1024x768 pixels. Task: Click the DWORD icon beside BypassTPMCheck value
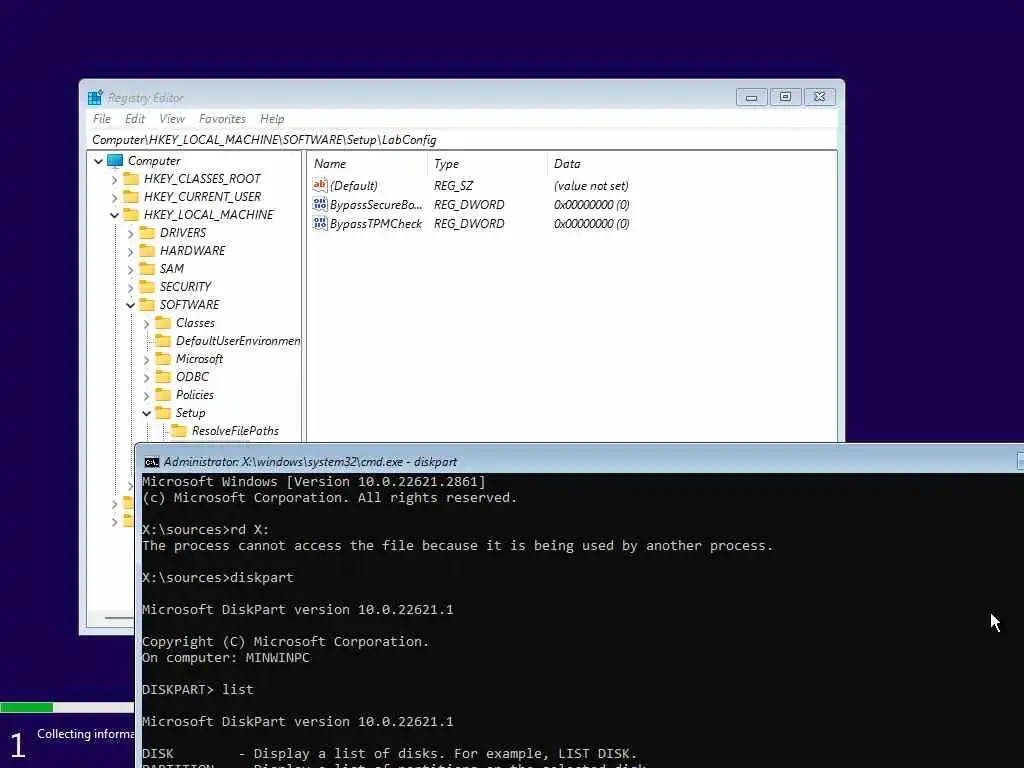[319, 223]
